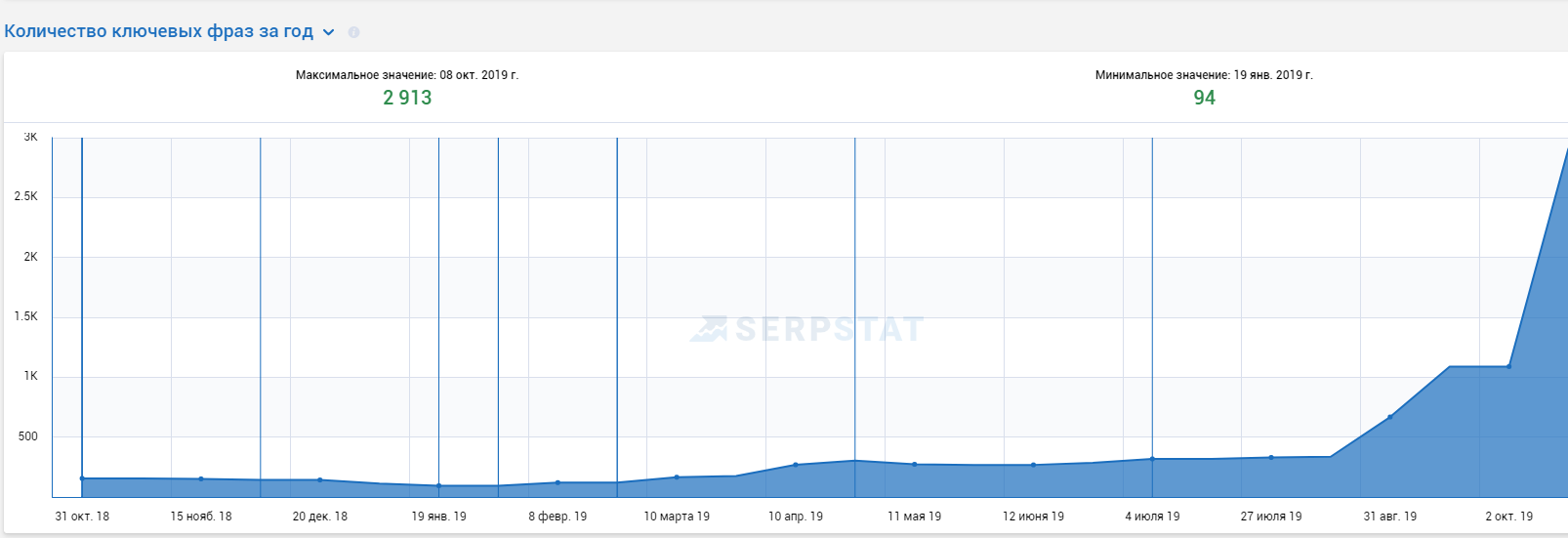Click the x-axis label "31 авг. 19"
1568x538 pixels.
tap(1390, 517)
